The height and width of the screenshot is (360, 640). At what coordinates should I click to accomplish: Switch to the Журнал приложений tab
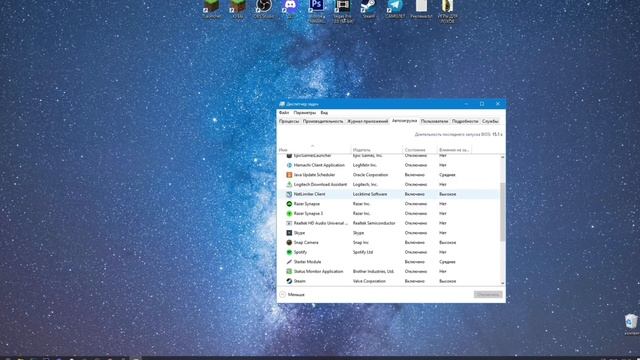click(367, 121)
